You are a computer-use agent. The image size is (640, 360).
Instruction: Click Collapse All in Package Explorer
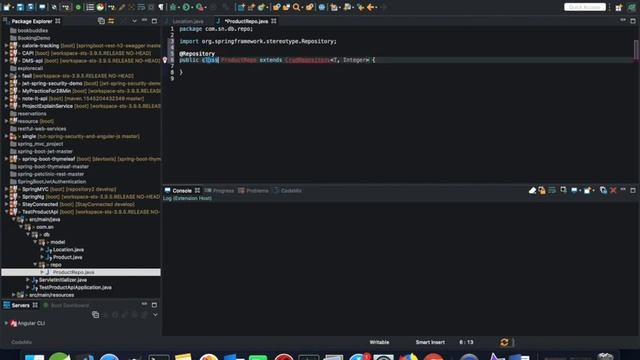pos(101,21)
